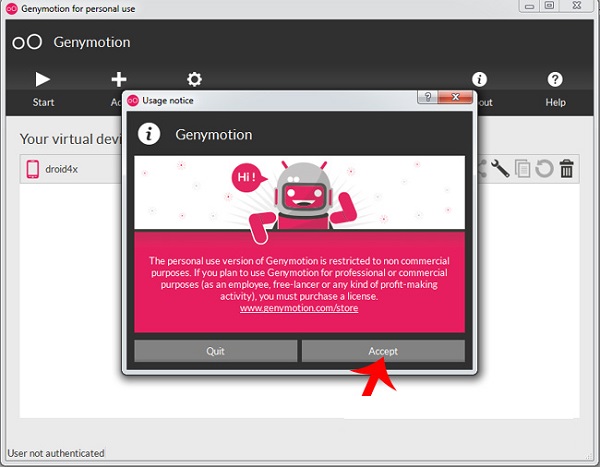Open the www.genymotion.com/store link
600x467 pixels.
coord(298,308)
